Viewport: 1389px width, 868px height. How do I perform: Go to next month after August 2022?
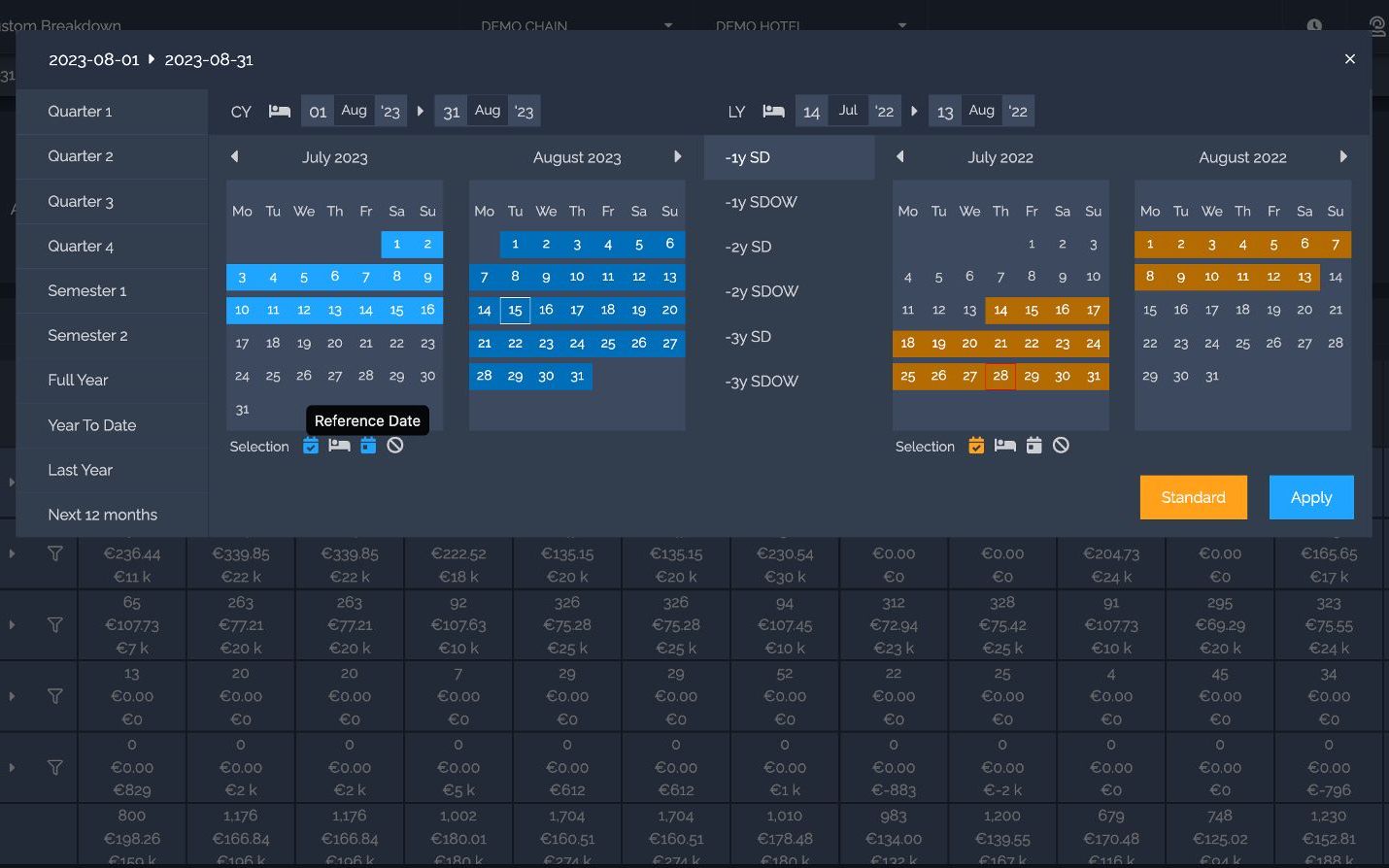click(x=1343, y=156)
